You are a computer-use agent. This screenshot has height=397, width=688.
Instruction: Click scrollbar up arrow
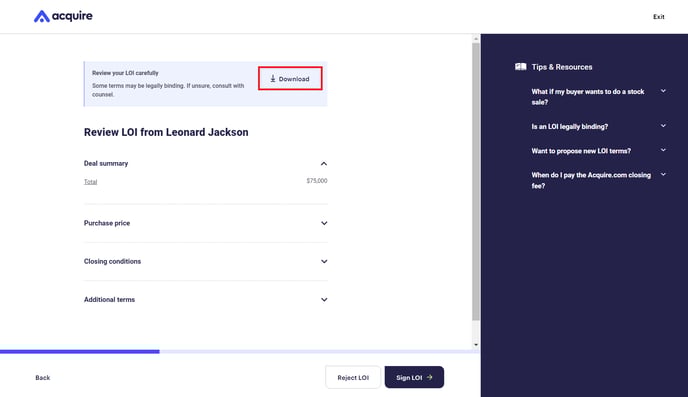click(476, 39)
